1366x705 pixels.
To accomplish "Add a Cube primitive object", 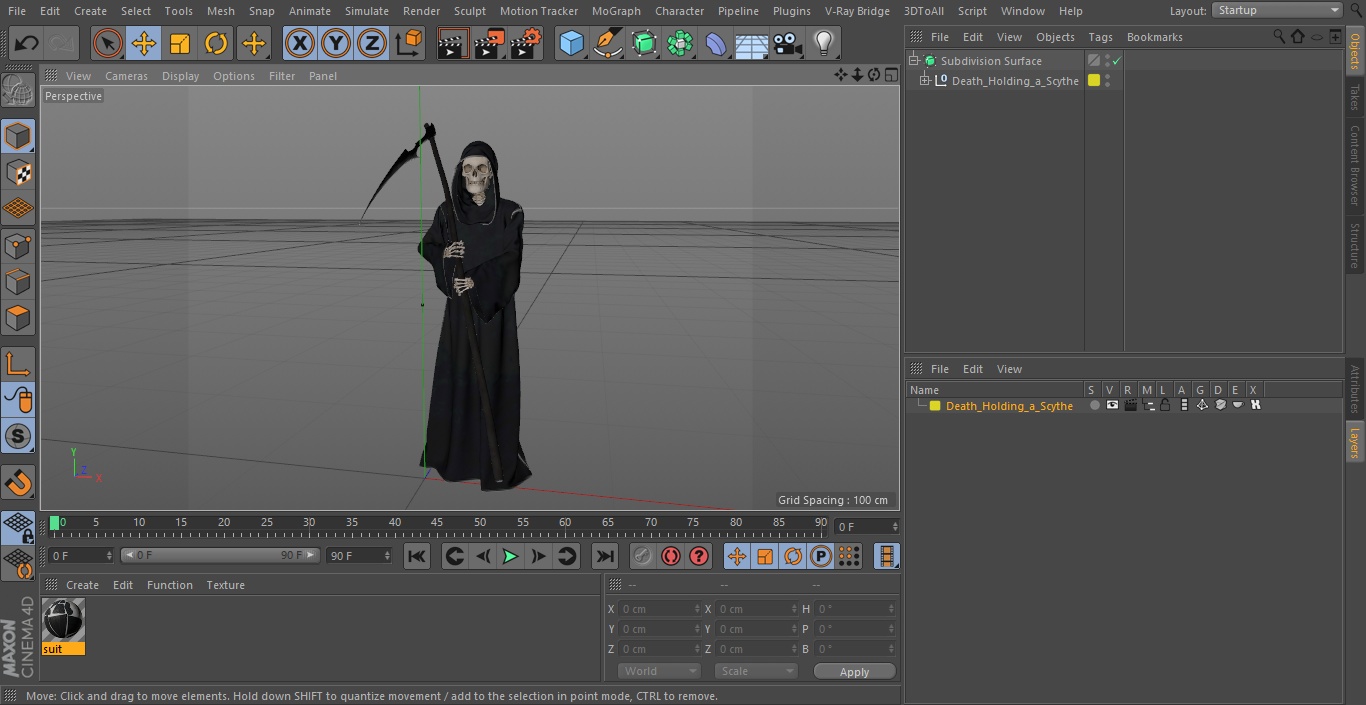I will (x=571, y=43).
